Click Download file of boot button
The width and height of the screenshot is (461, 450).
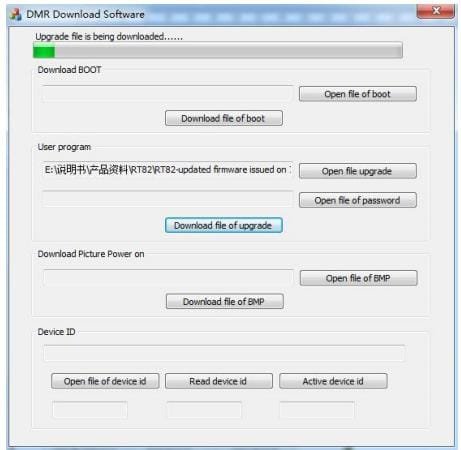coord(224,118)
